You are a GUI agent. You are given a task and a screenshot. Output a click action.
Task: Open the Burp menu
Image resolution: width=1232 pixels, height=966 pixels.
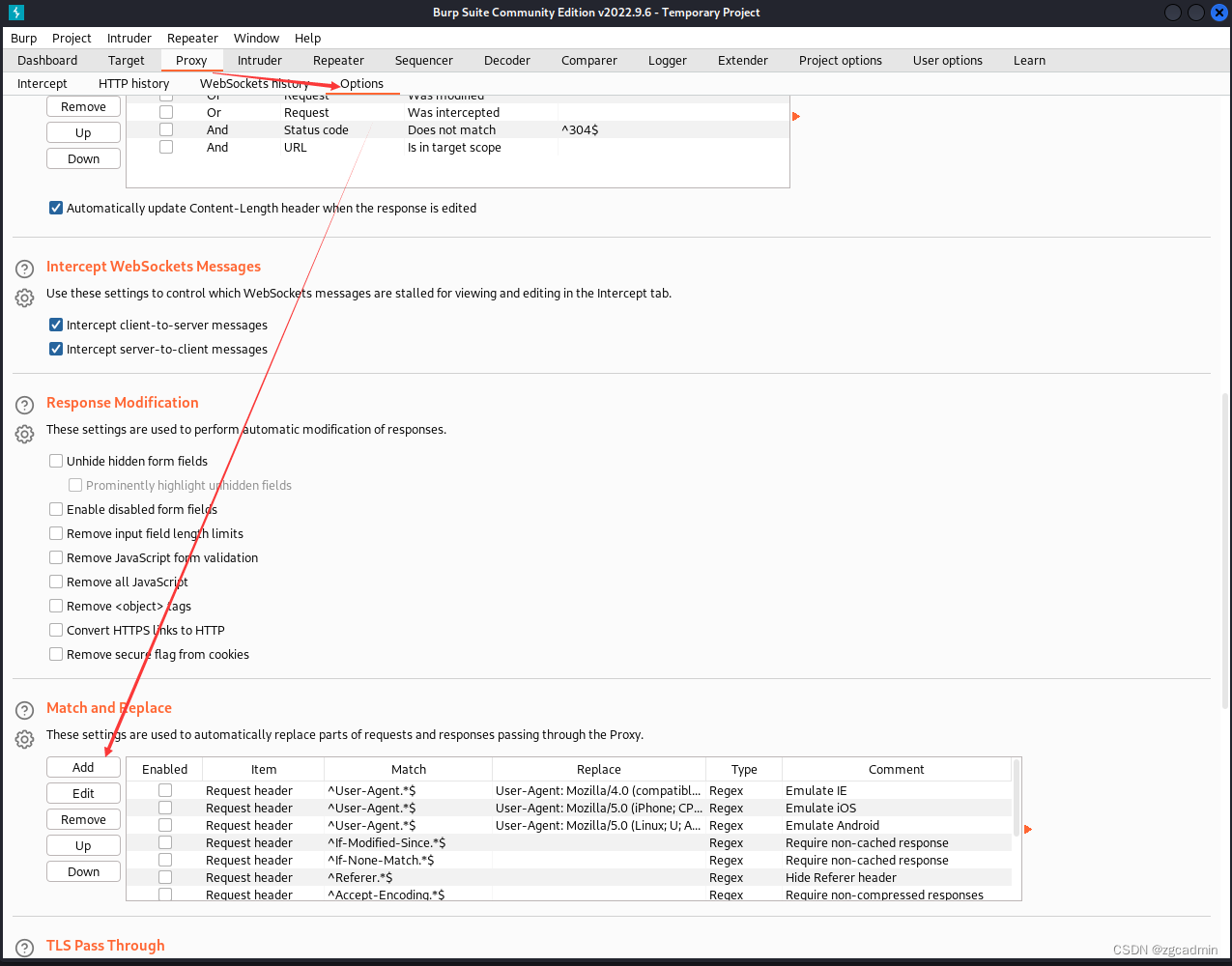click(x=24, y=38)
